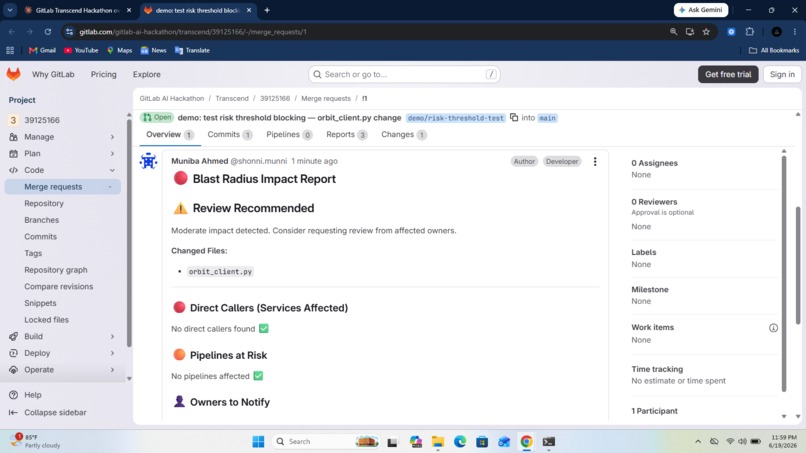The width and height of the screenshot is (806, 453).
Task: Copy the source branch name icon
Action: [514, 117]
